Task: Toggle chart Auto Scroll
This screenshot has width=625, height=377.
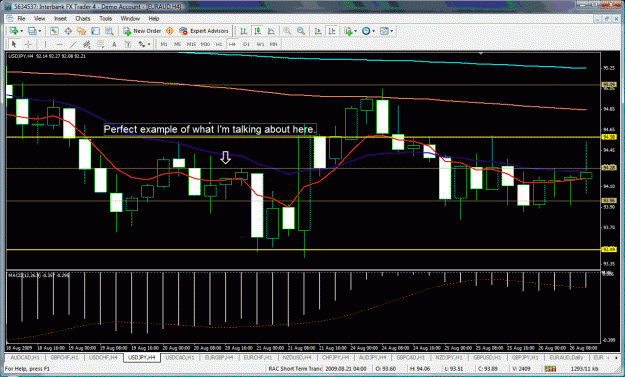Action: click(x=318, y=31)
